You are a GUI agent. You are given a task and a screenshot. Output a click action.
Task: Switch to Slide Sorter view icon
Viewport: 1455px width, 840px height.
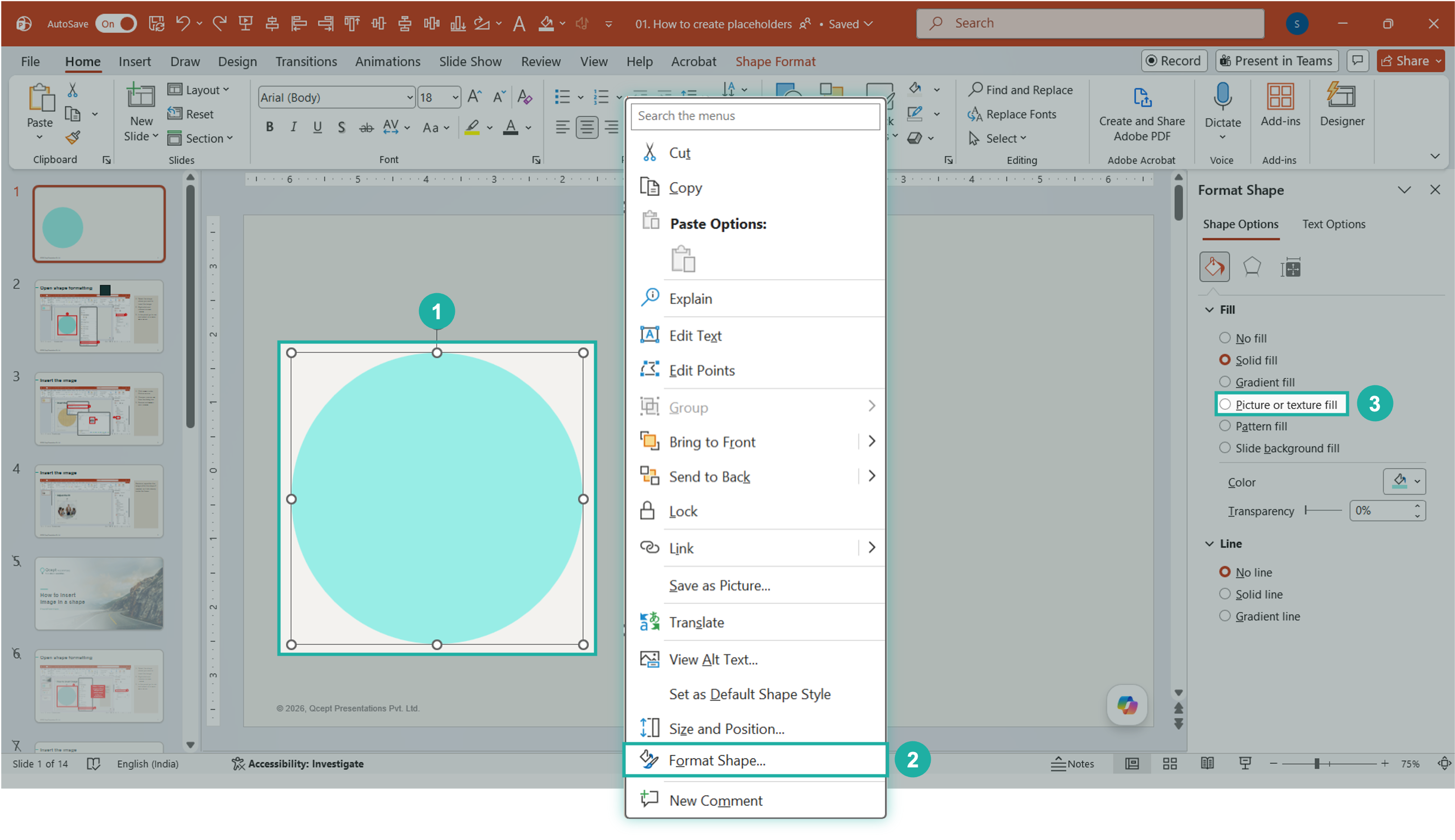click(1169, 763)
